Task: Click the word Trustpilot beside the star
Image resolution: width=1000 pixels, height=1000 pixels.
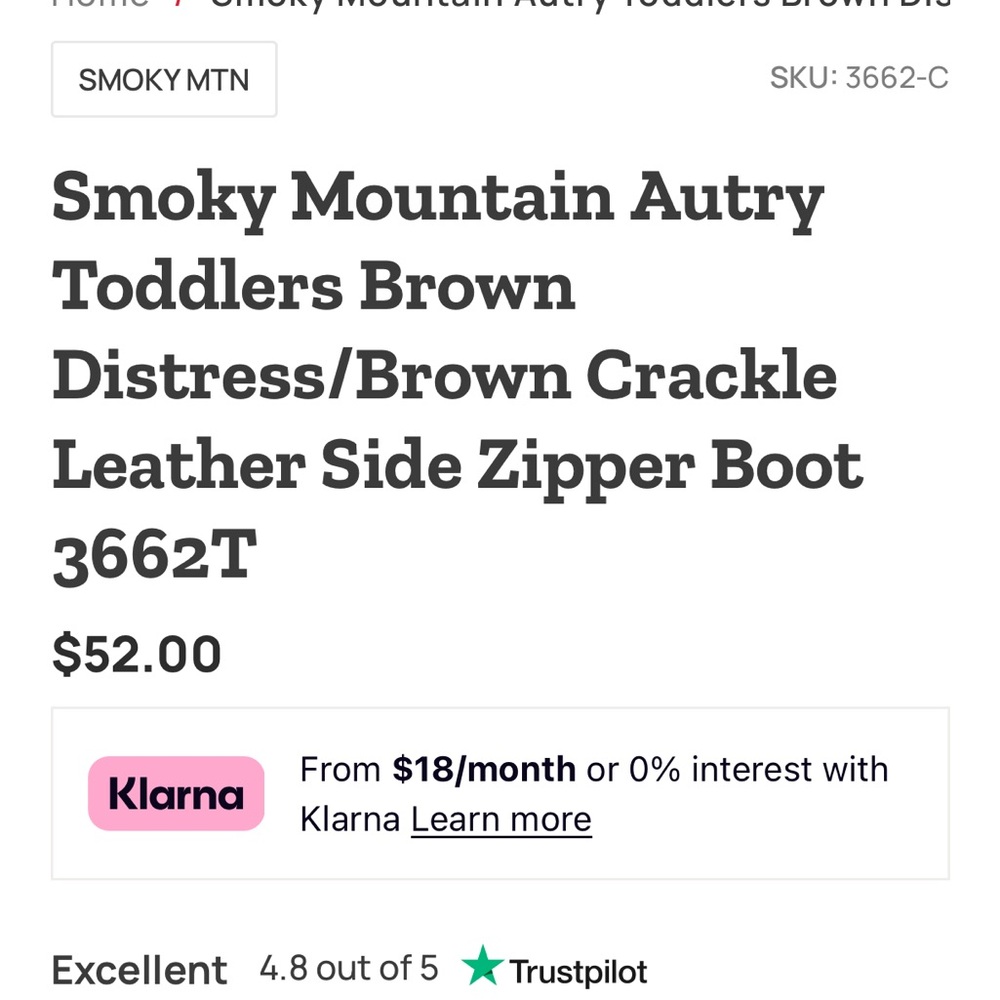Action: pyautogui.click(x=578, y=971)
